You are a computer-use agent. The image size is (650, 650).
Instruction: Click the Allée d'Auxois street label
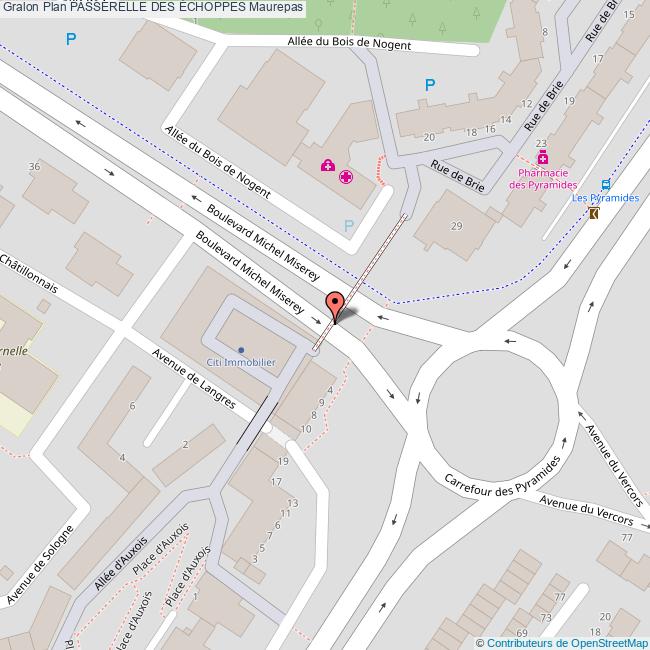[x=121, y=563]
